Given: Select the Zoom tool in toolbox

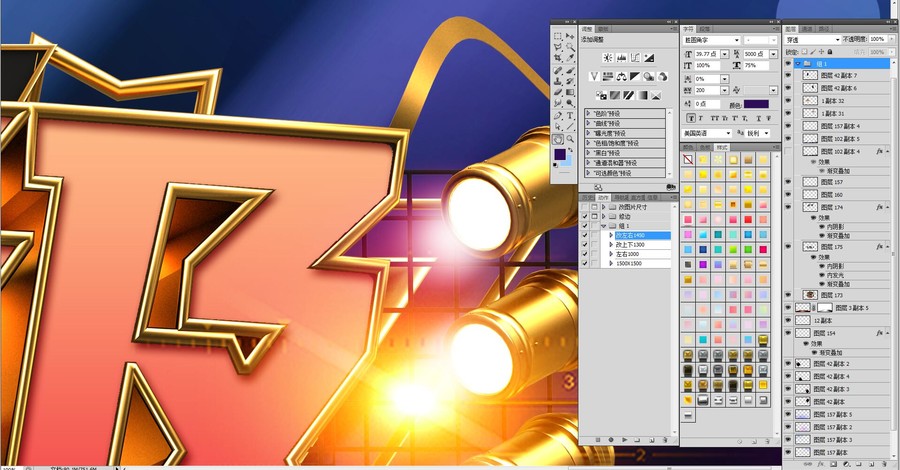Looking at the screenshot, I should tap(570, 139).
